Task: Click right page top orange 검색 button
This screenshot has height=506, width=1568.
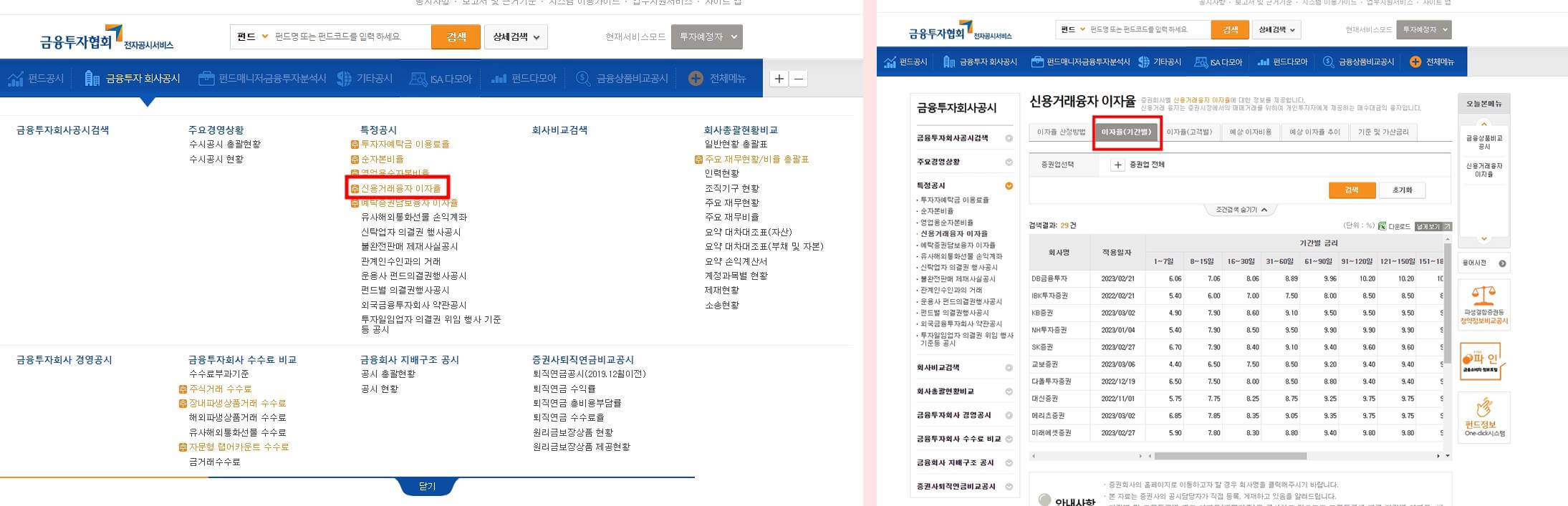Action: pos(1230,30)
